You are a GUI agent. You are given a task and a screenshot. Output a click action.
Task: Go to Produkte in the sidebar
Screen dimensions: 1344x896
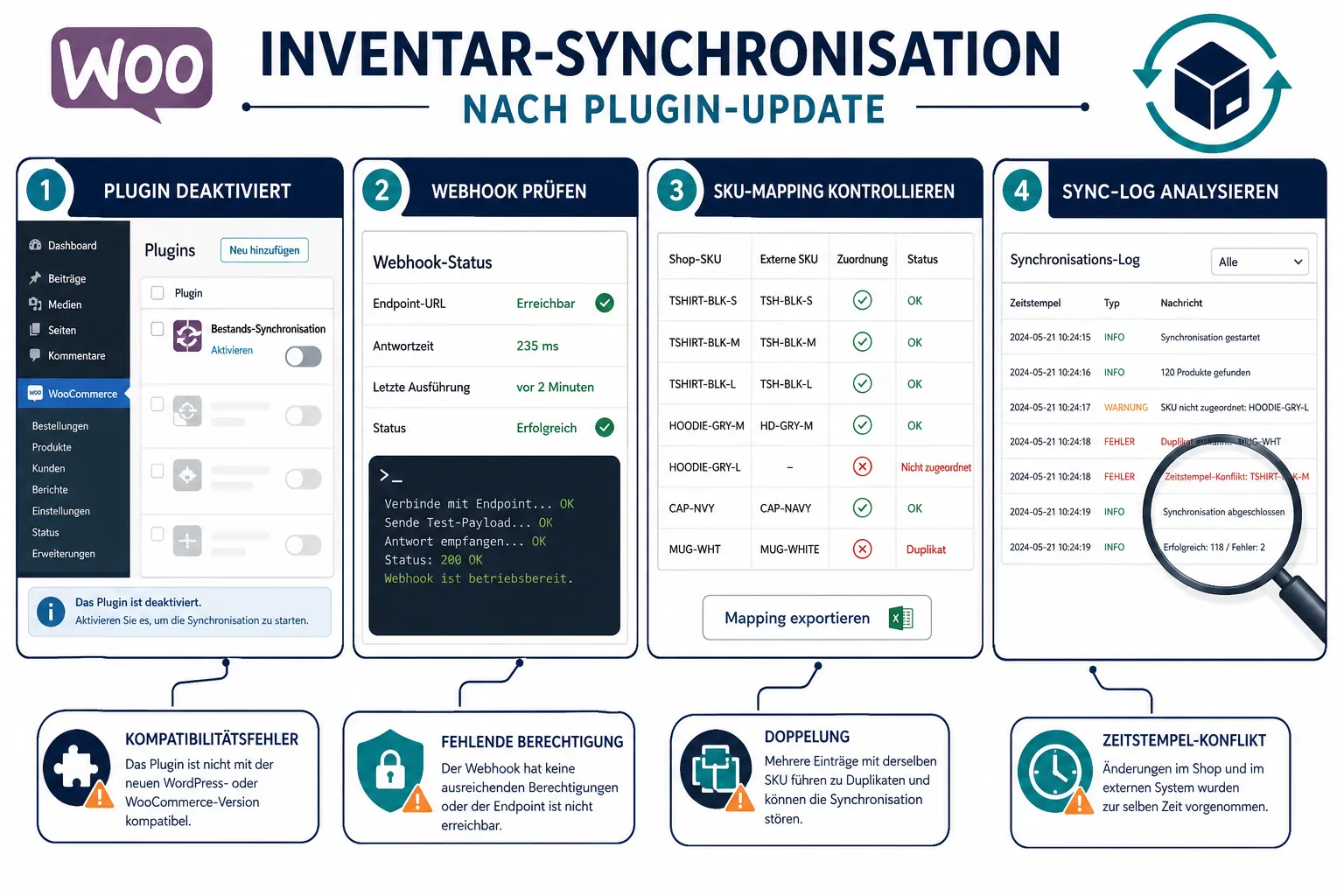52,447
